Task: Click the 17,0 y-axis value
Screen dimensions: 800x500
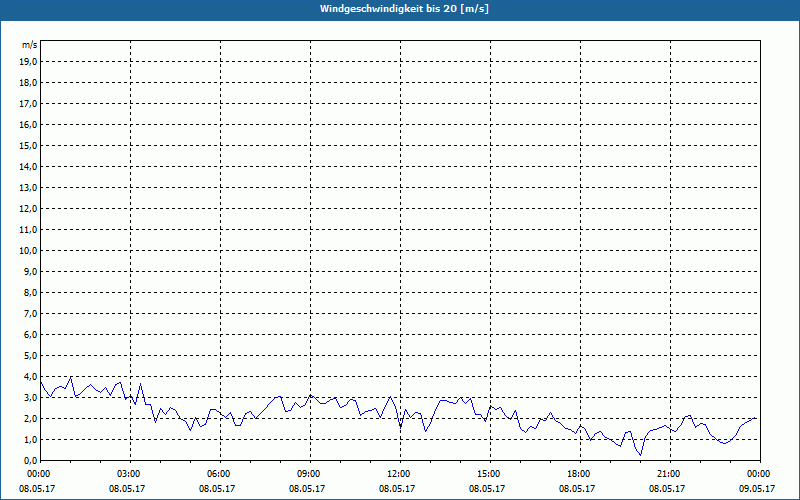Action: (x=30, y=104)
